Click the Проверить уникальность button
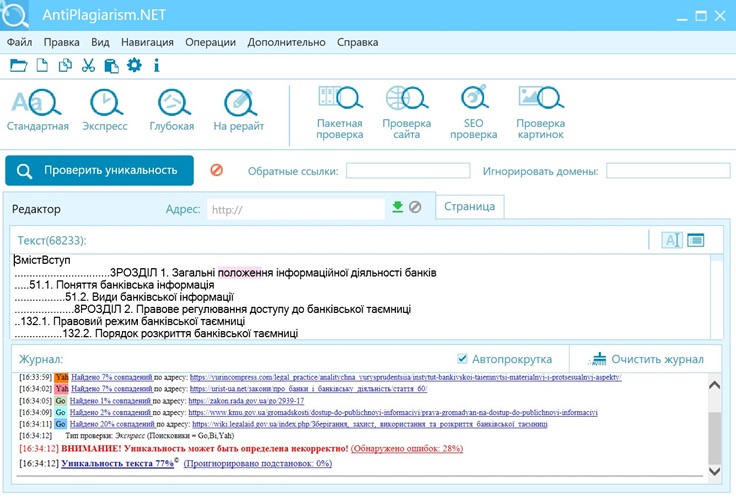Image resolution: width=736 pixels, height=500 pixels. (x=100, y=170)
